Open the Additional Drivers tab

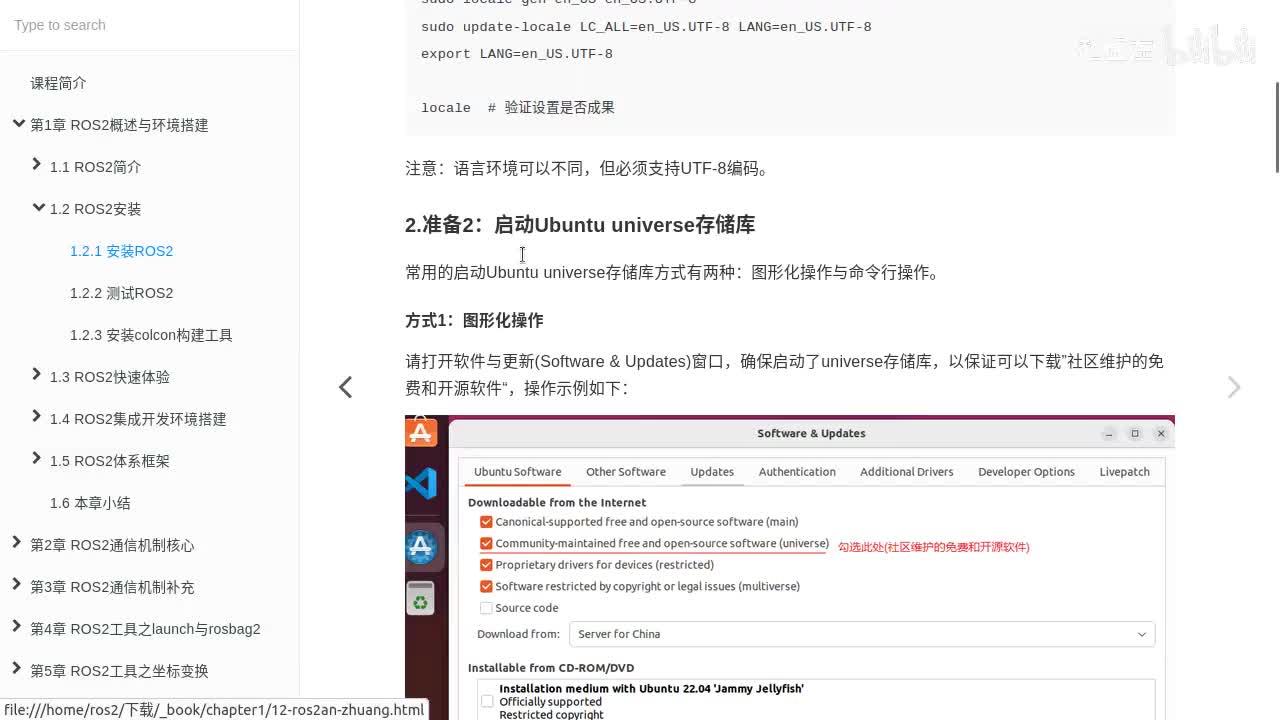click(907, 472)
